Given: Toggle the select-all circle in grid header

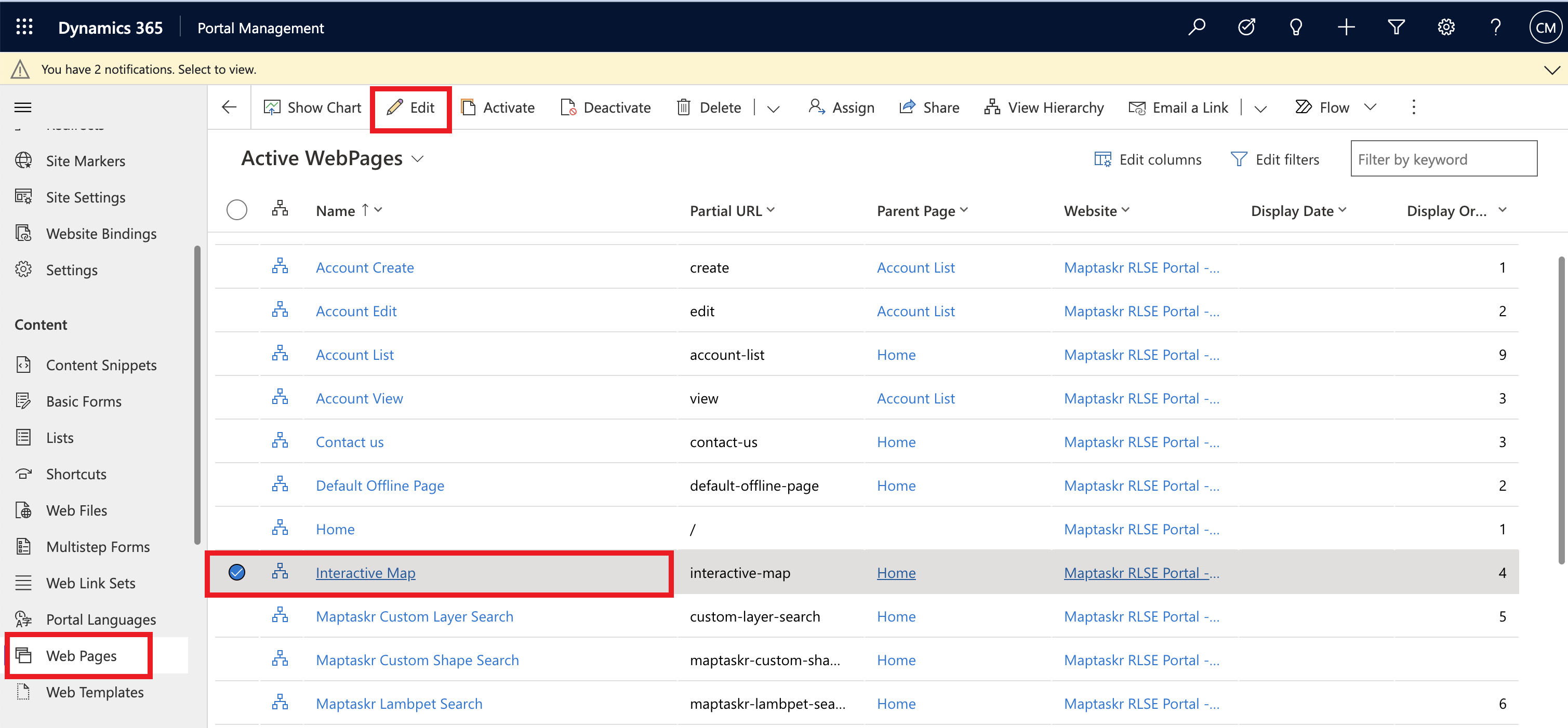Looking at the screenshot, I should pos(237,210).
